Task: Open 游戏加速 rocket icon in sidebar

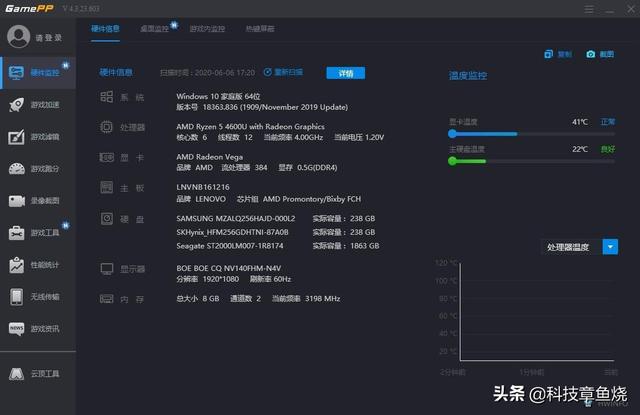Action: [16, 105]
